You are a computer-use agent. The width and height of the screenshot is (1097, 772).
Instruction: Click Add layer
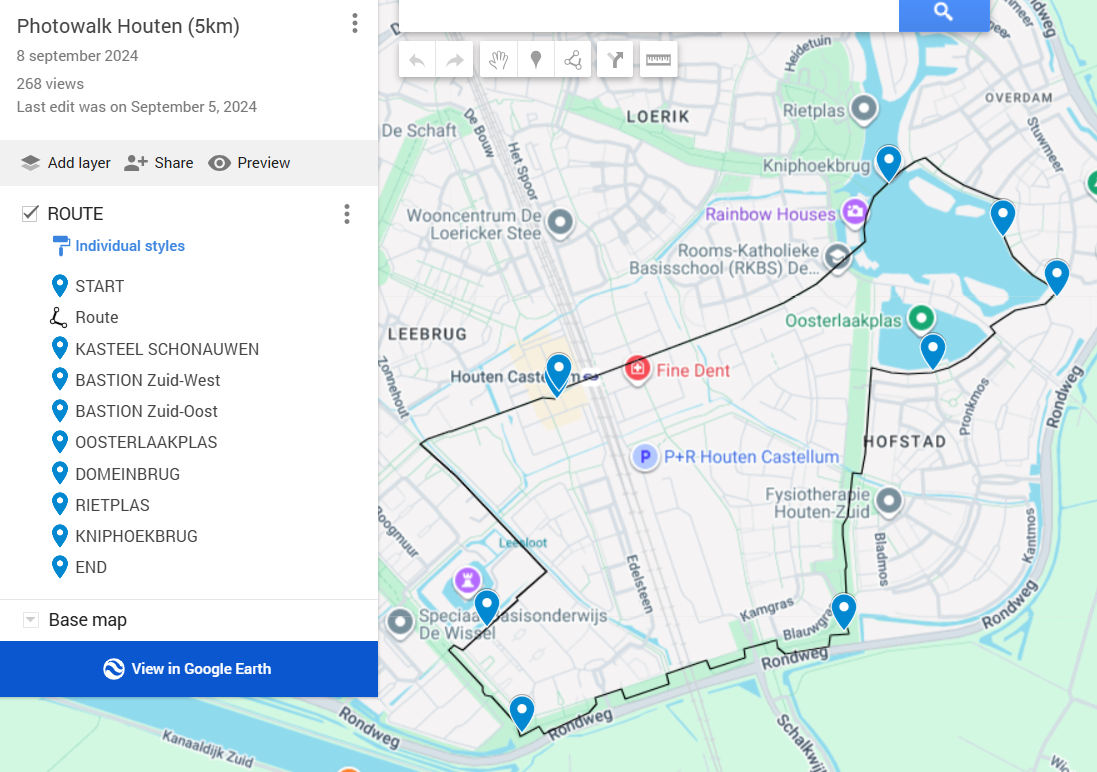coord(65,163)
